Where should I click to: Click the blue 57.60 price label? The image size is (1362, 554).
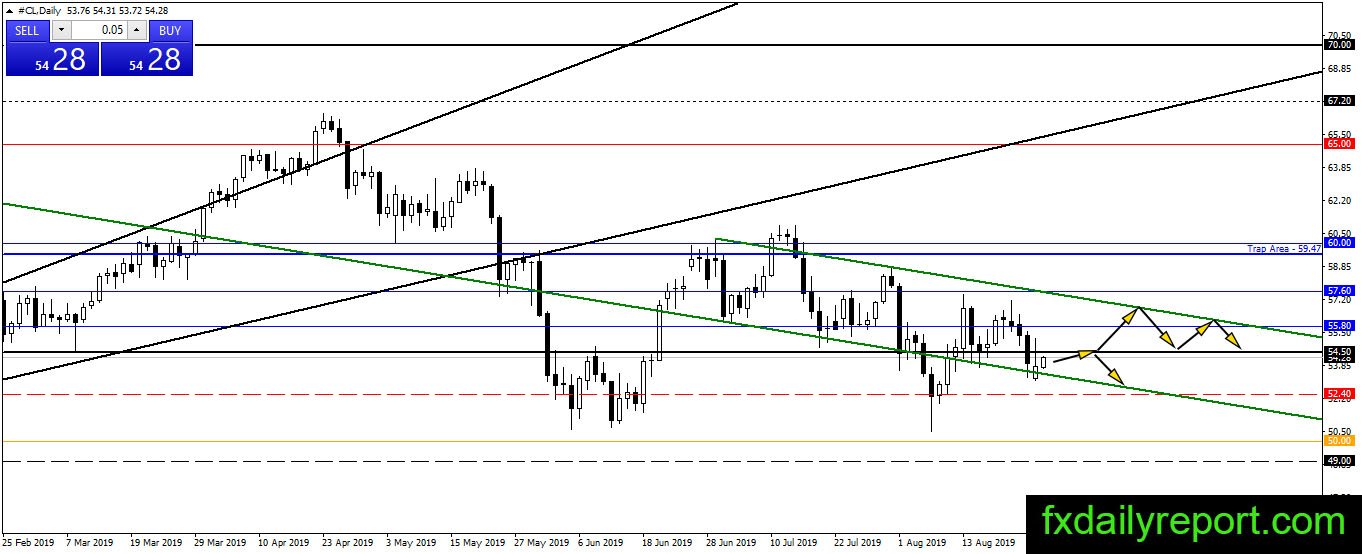1338,291
